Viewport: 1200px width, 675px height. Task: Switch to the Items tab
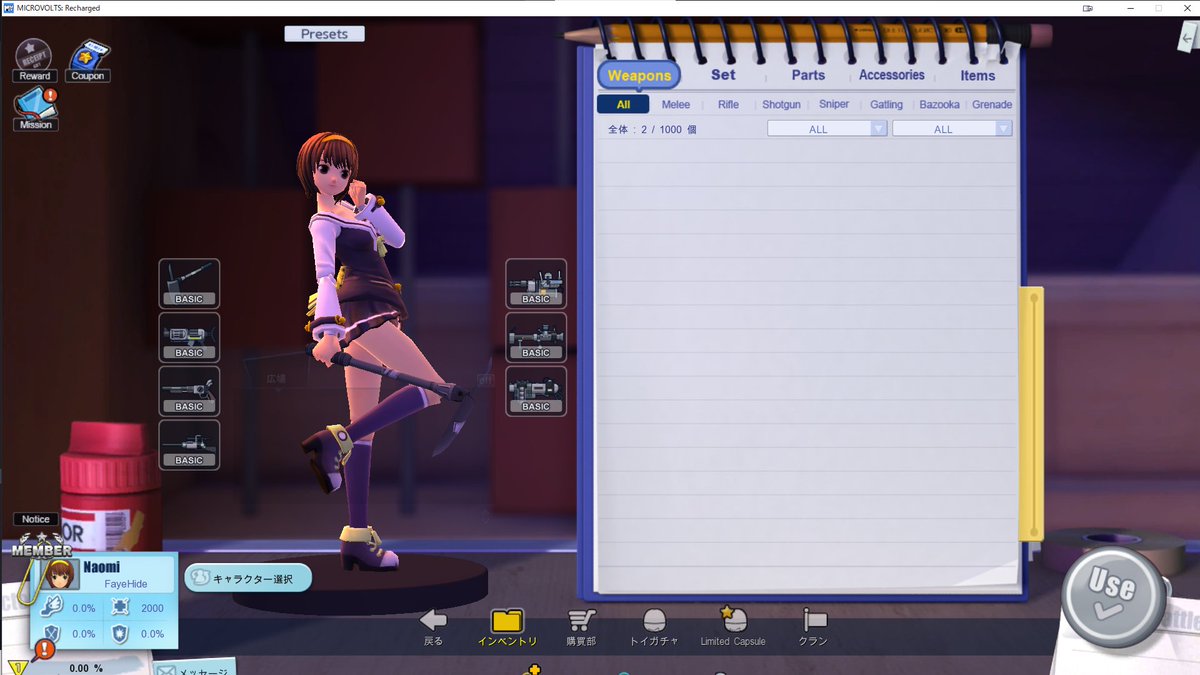pos(978,75)
